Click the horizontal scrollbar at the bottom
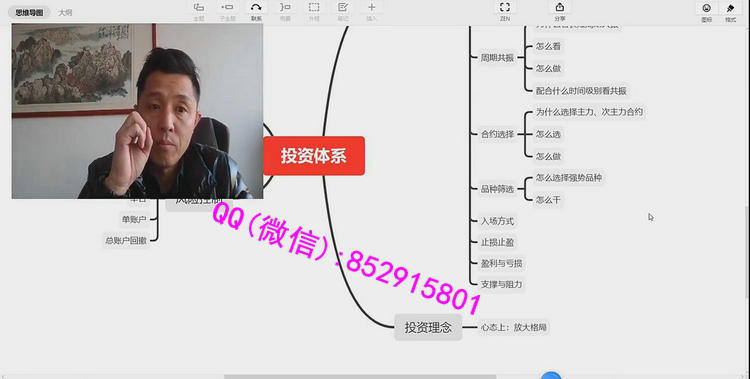The width and height of the screenshot is (750, 379). click(x=360, y=377)
